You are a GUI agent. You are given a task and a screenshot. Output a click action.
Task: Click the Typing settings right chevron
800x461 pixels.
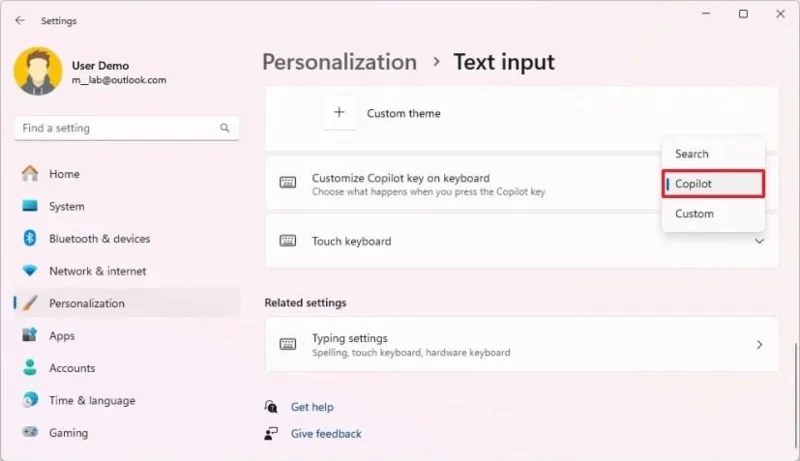click(759, 345)
